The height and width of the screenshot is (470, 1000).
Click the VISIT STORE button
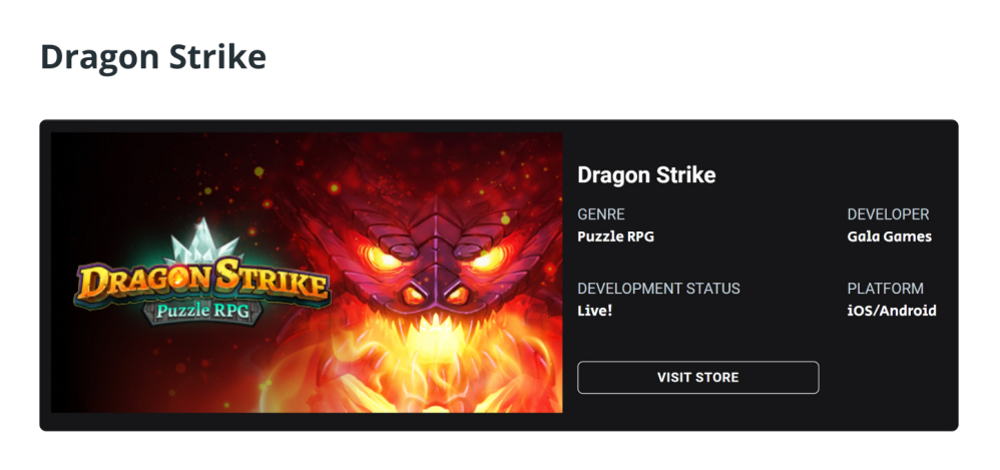click(x=698, y=378)
